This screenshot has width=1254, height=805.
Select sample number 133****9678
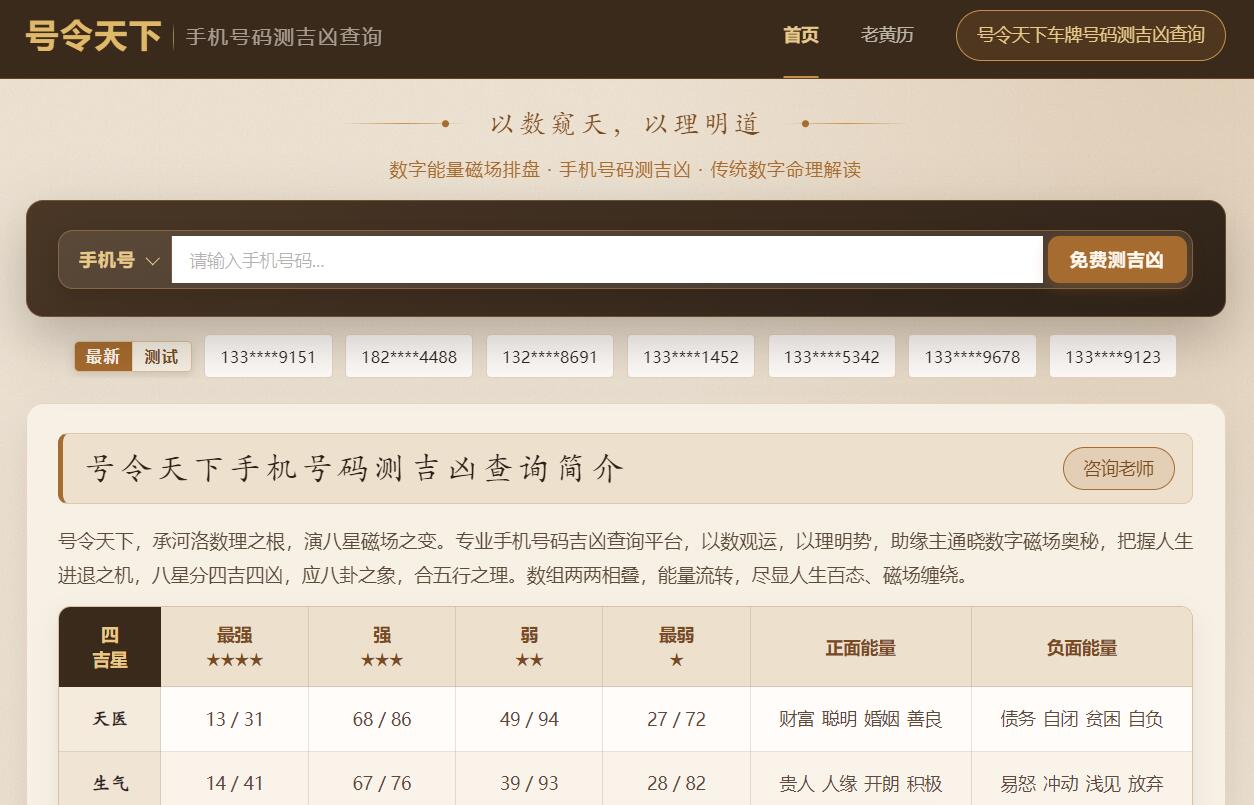[x=972, y=357]
